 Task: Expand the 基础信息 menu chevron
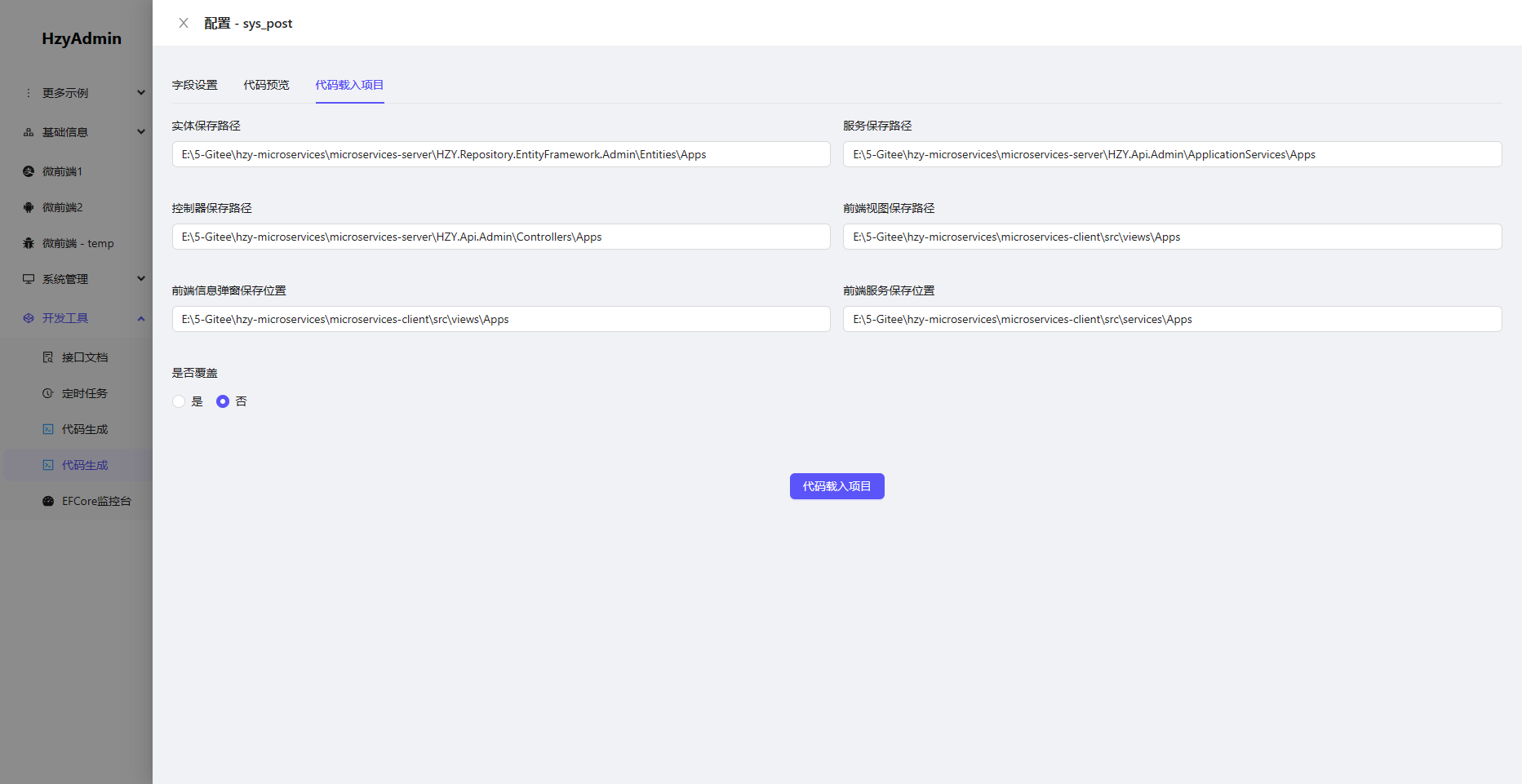[141, 132]
